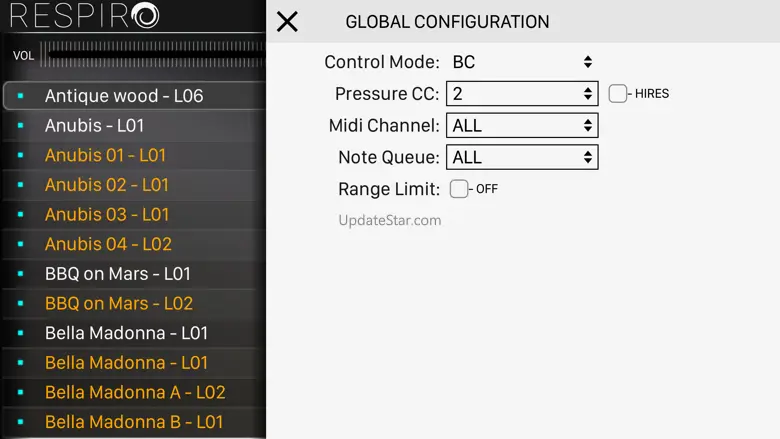Screen dimensions: 780x439
Task: Click the UpdateStar.com link
Action: pos(390,220)
